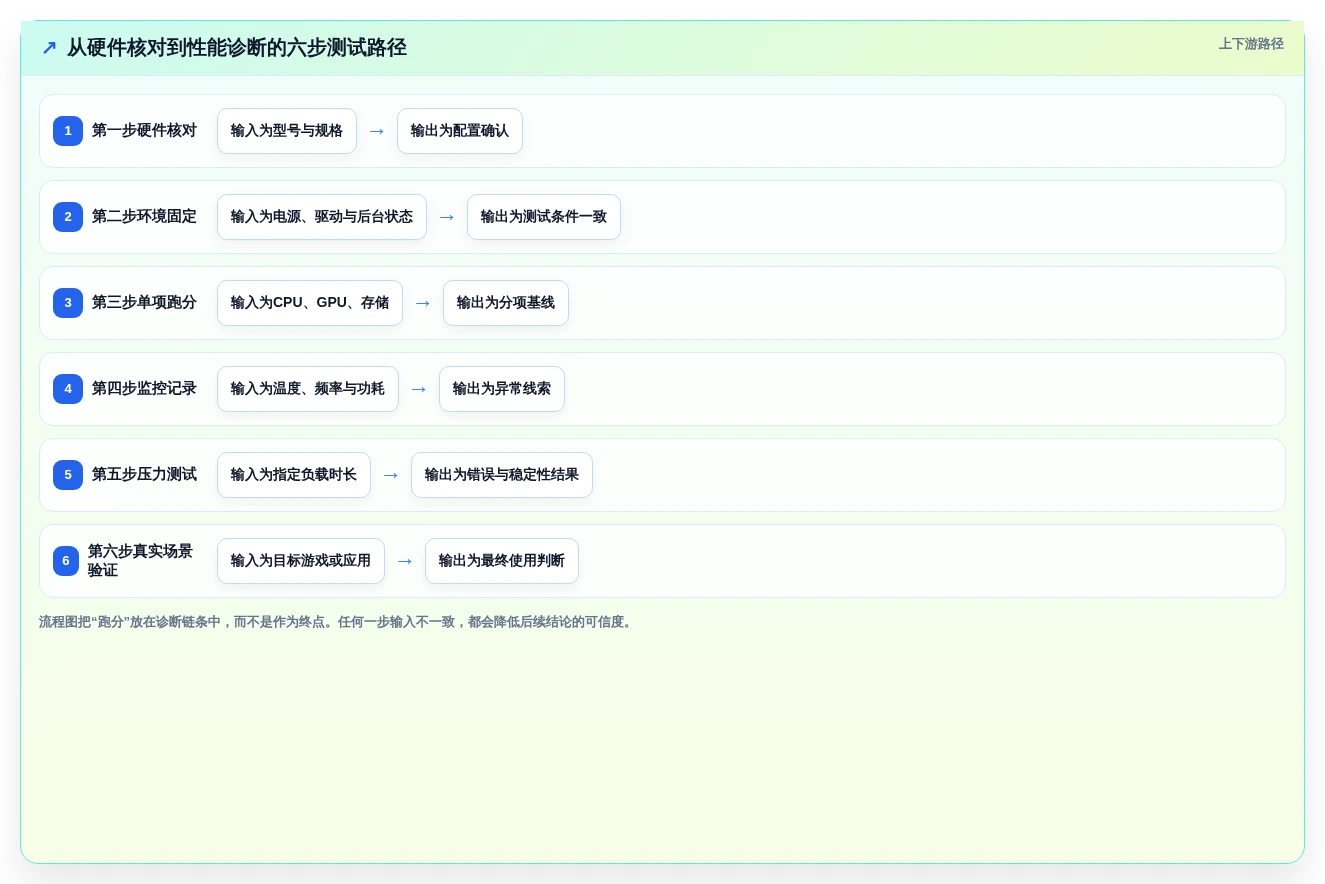Image resolution: width=1325 pixels, height=884 pixels.
Task: Click the title 从硬件核对到性能诊断的六步测试路径
Action: click(237, 48)
